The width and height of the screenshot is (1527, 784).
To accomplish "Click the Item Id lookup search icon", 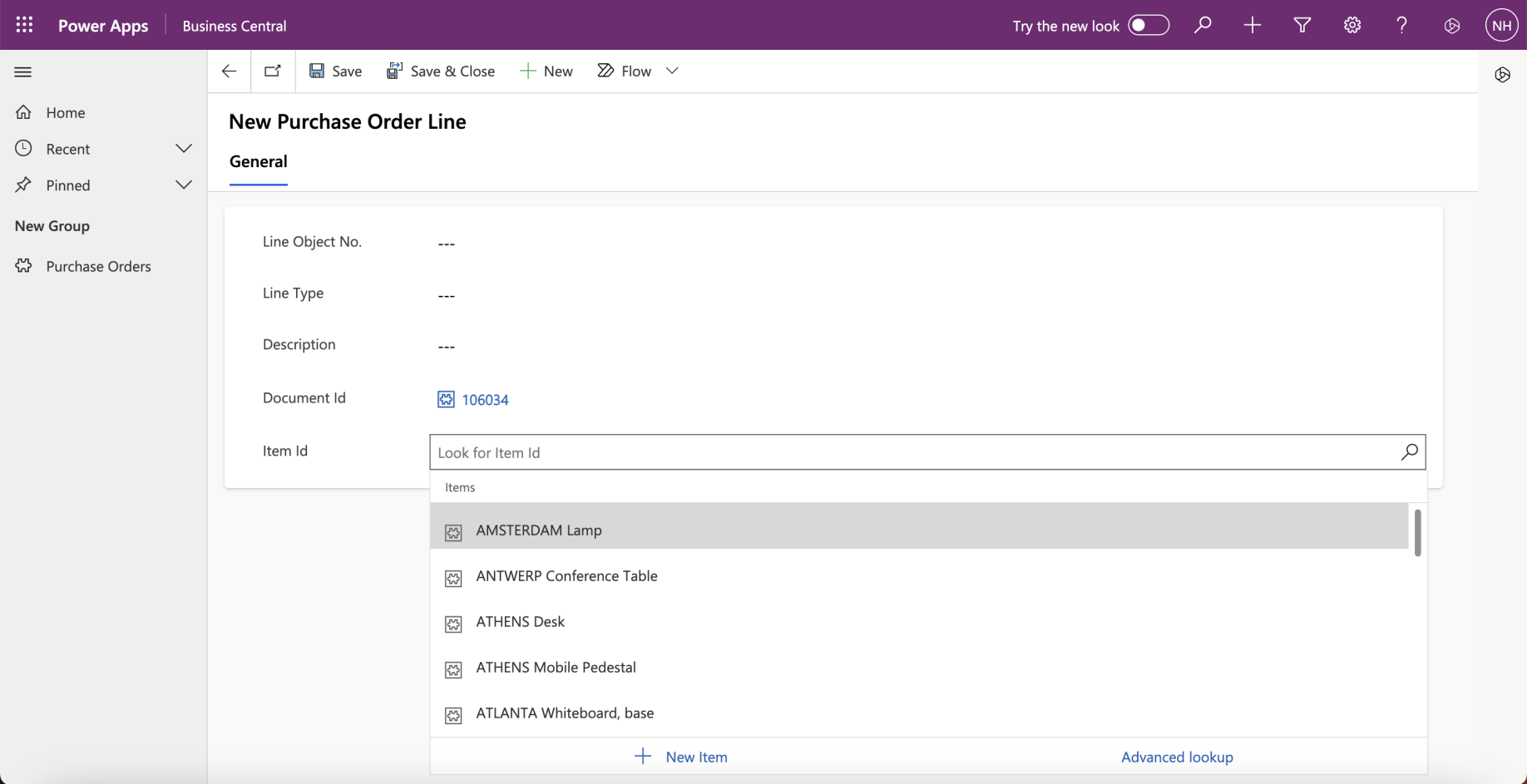I will click(1409, 451).
